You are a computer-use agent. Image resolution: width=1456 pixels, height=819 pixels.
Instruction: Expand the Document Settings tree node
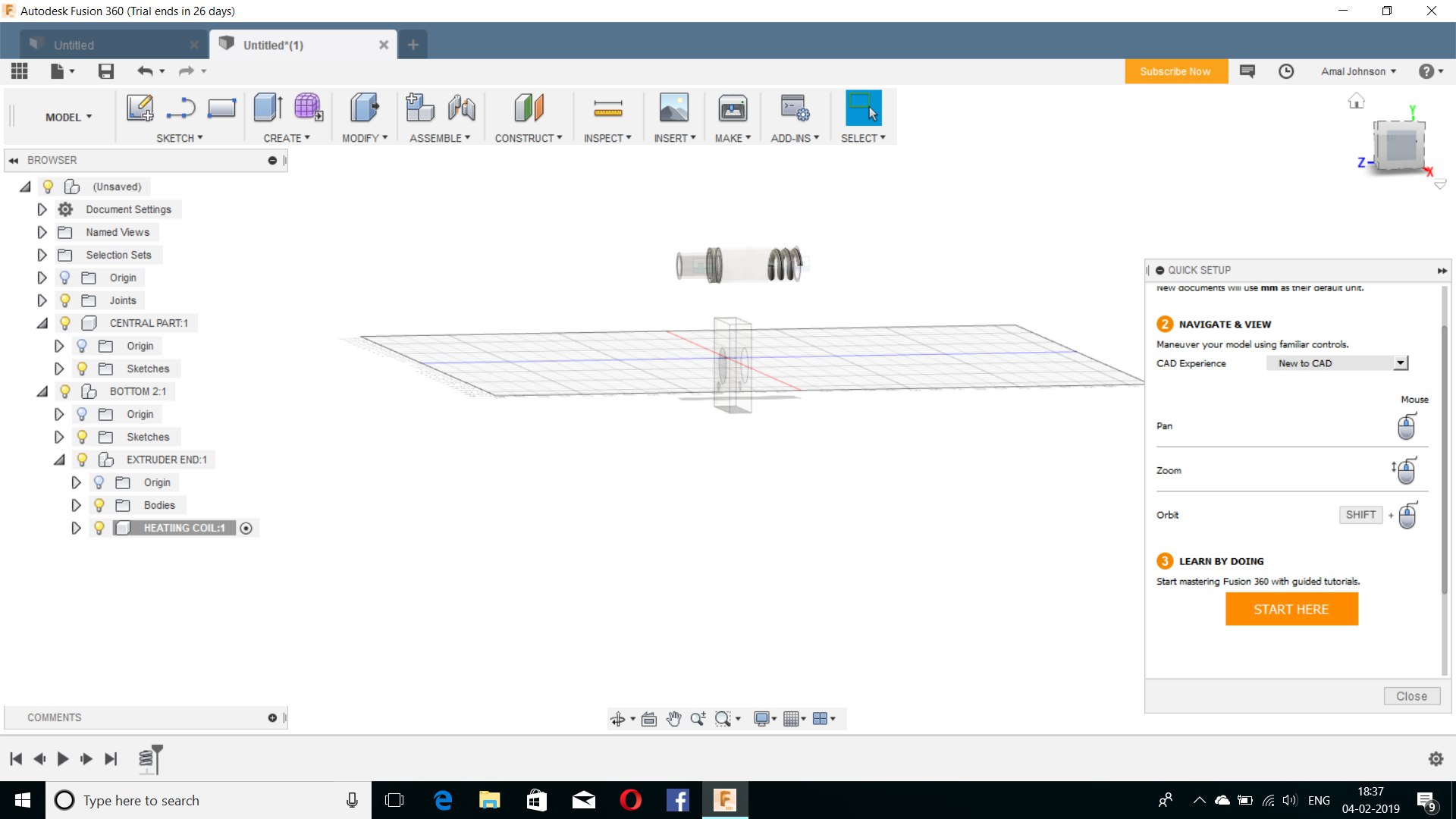tap(42, 209)
